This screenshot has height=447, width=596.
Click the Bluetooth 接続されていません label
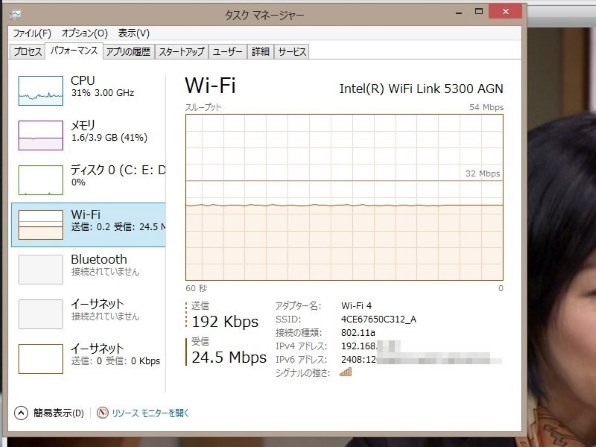105,265
